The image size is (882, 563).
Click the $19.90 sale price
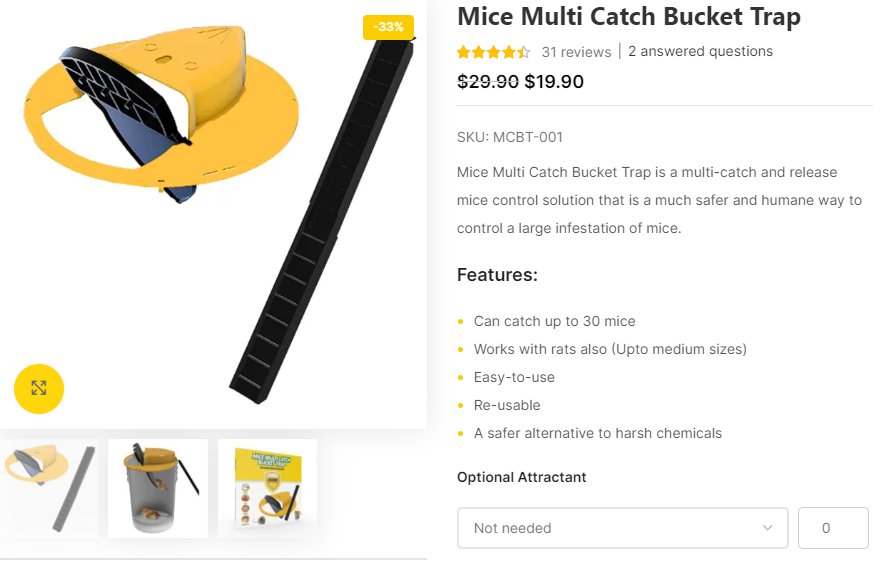(554, 82)
